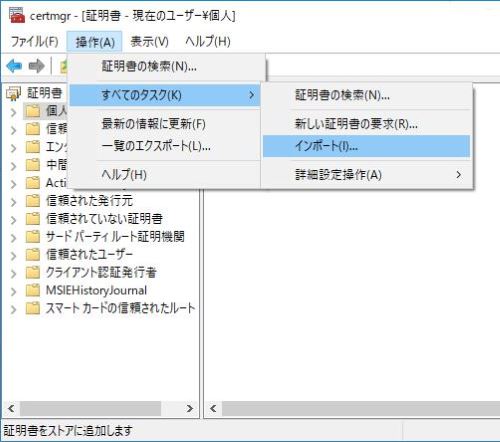Viewport: 500px width, 442px height.
Task: Open 詳細設定操作(A) submenu arrow
Action: click(459, 175)
